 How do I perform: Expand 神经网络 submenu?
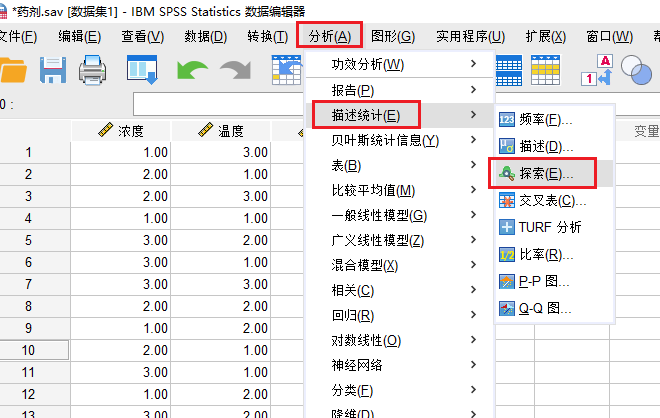click(x=399, y=365)
